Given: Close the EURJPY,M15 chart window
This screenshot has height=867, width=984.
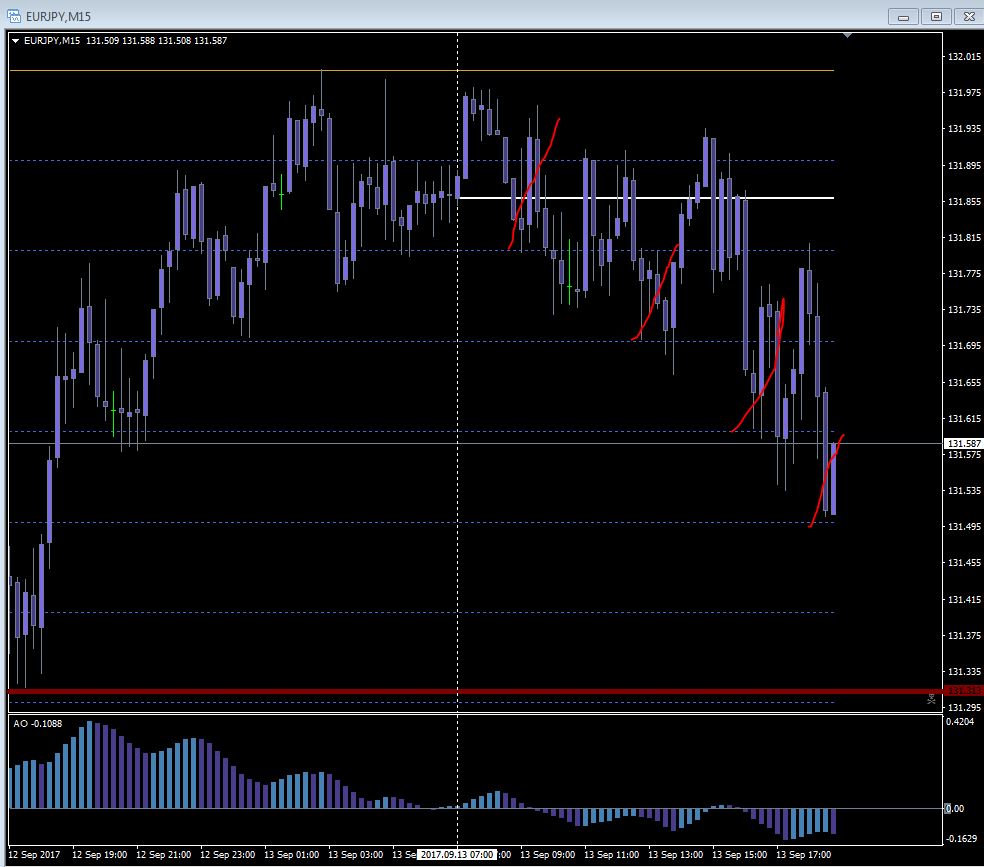Looking at the screenshot, I should click(968, 15).
